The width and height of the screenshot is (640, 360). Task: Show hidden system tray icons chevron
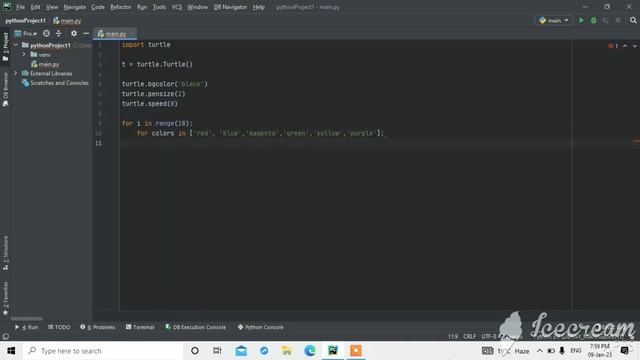[x=539, y=351]
